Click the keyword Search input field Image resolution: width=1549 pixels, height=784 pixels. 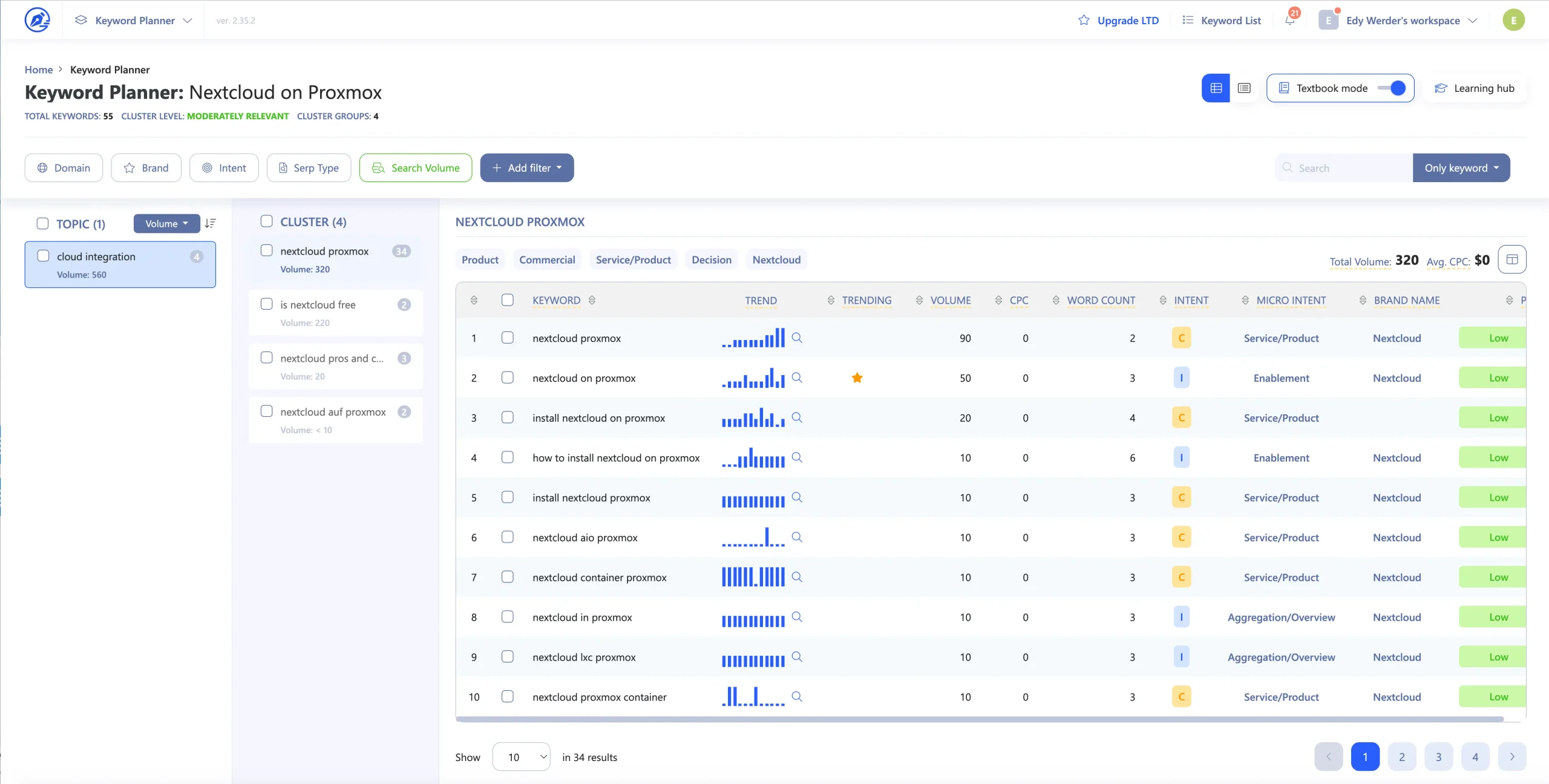1343,168
